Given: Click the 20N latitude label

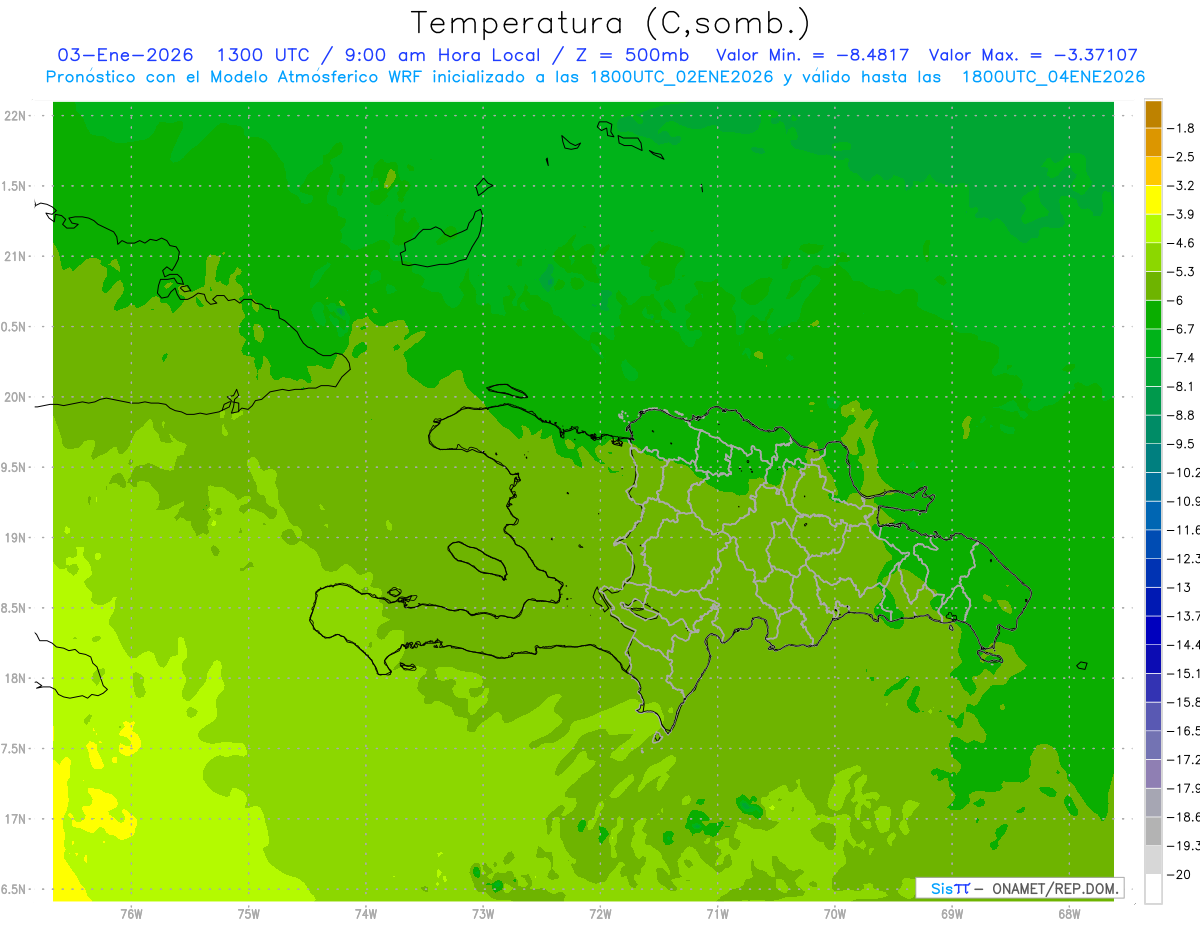Looking at the screenshot, I should click(x=16, y=397).
